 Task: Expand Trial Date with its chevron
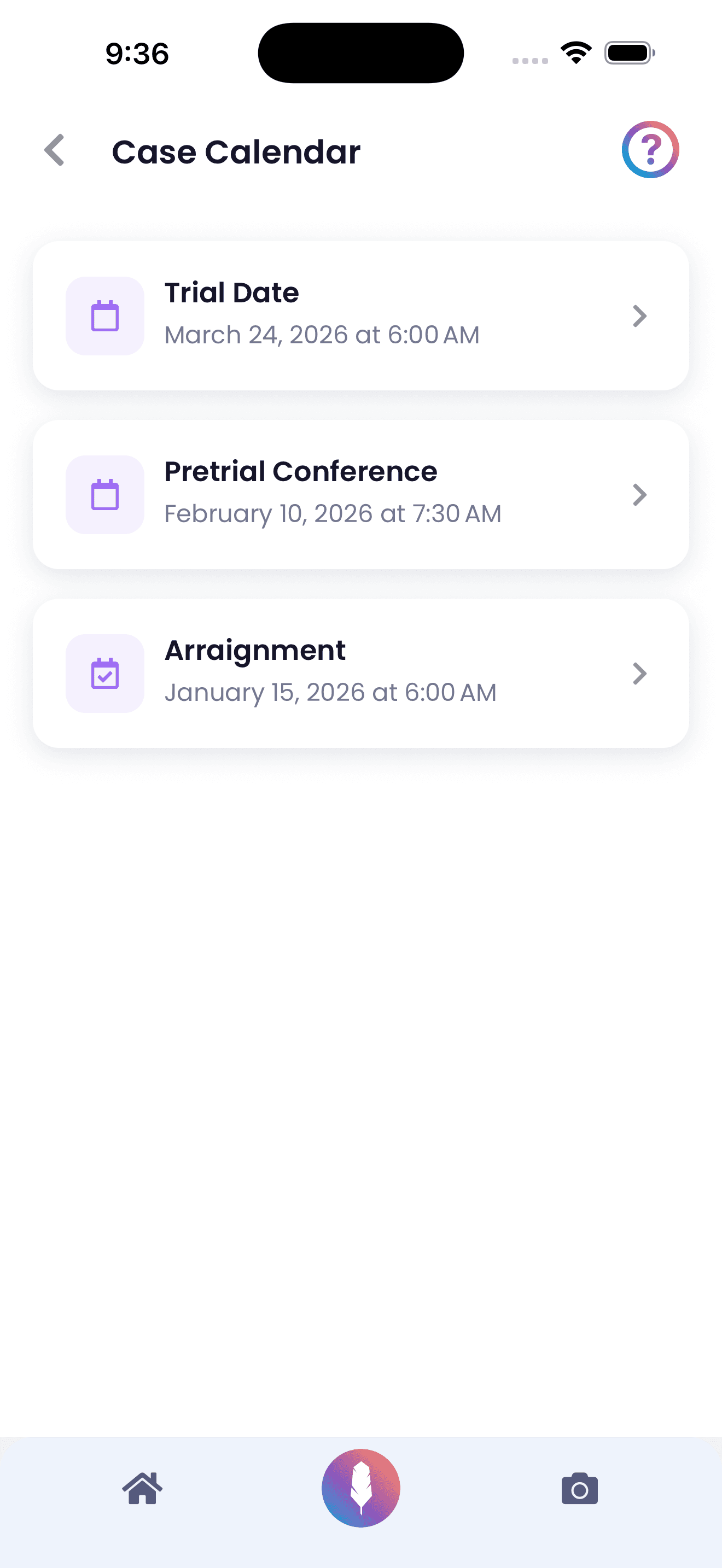click(639, 316)
